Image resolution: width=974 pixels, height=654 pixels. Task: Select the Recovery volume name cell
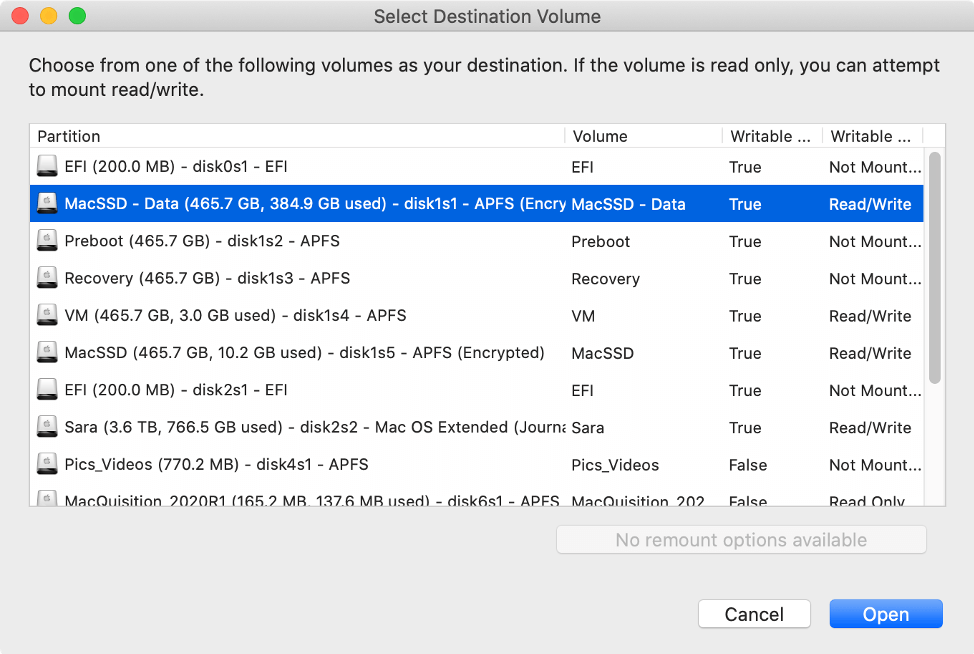(x=606, y=279)
